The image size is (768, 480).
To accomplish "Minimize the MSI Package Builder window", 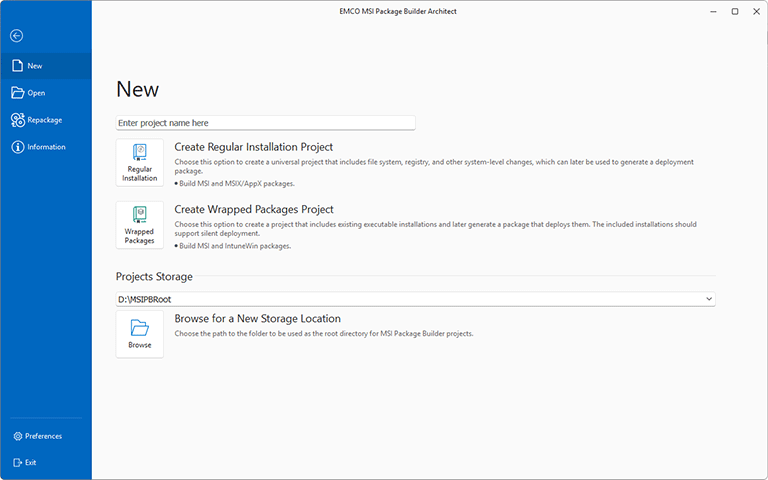I will click(711, 11).
